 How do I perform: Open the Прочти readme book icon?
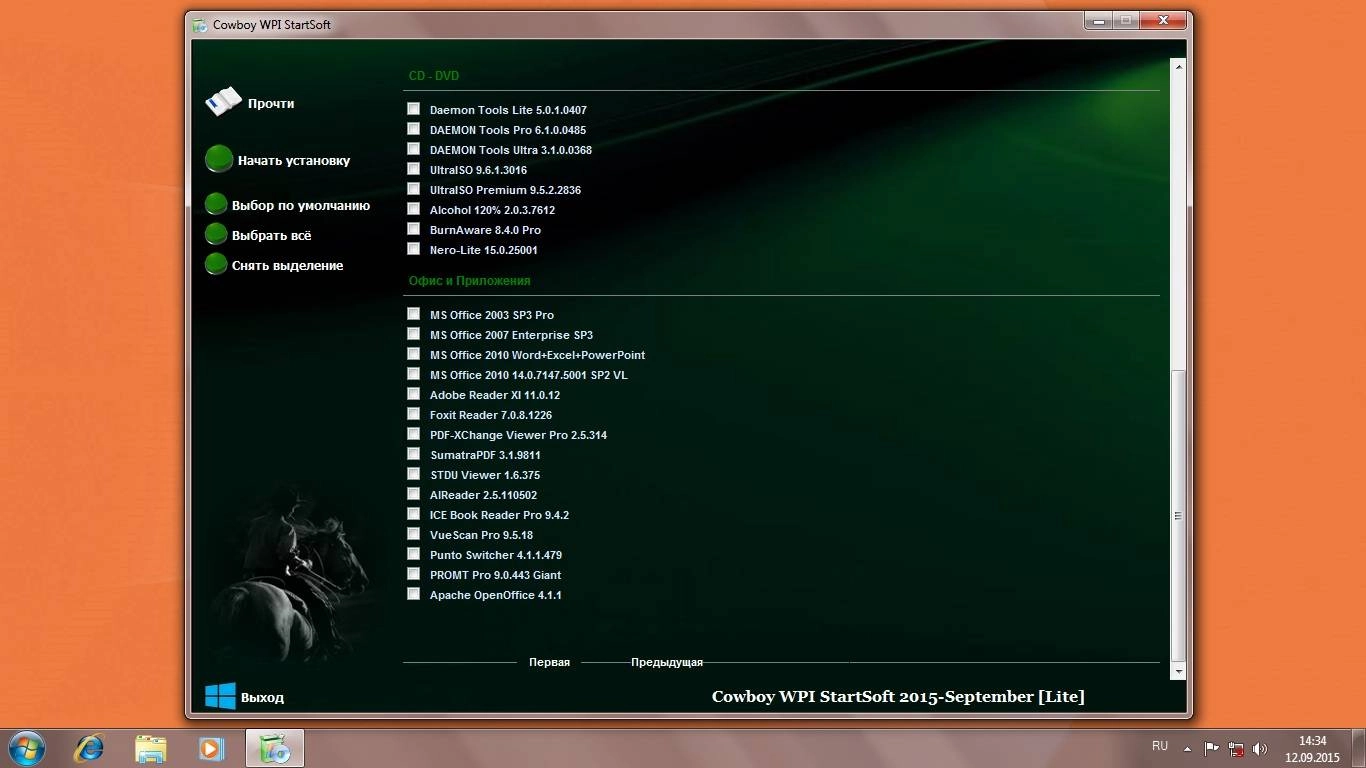[224, 102]
